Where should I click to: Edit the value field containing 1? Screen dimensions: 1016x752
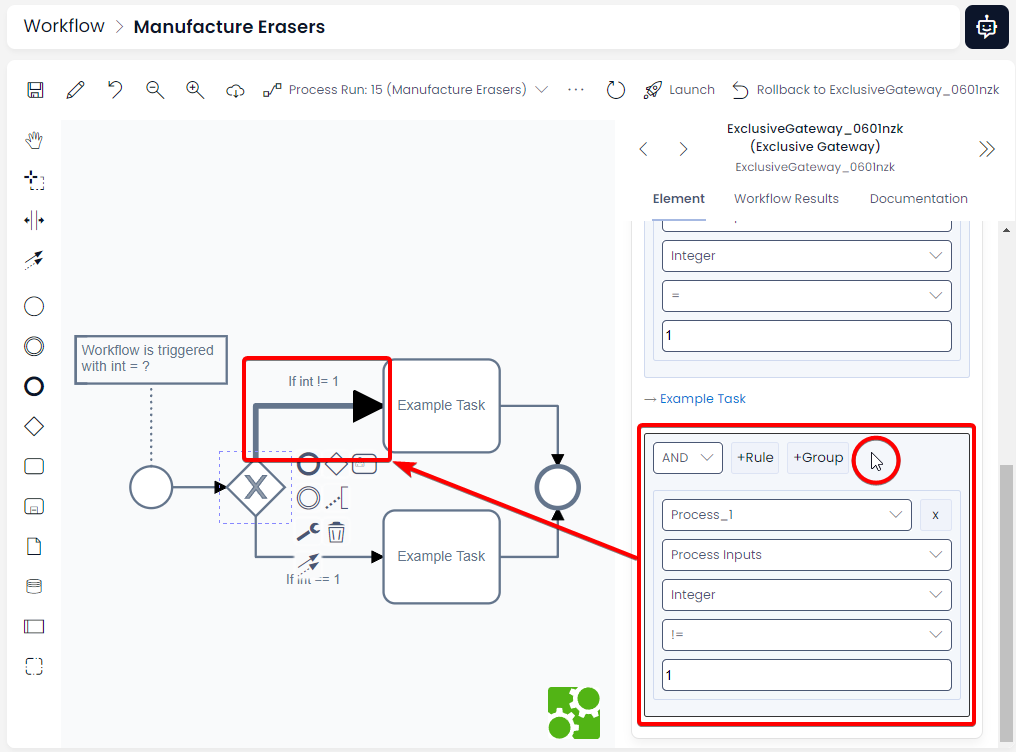click(806, 675)
